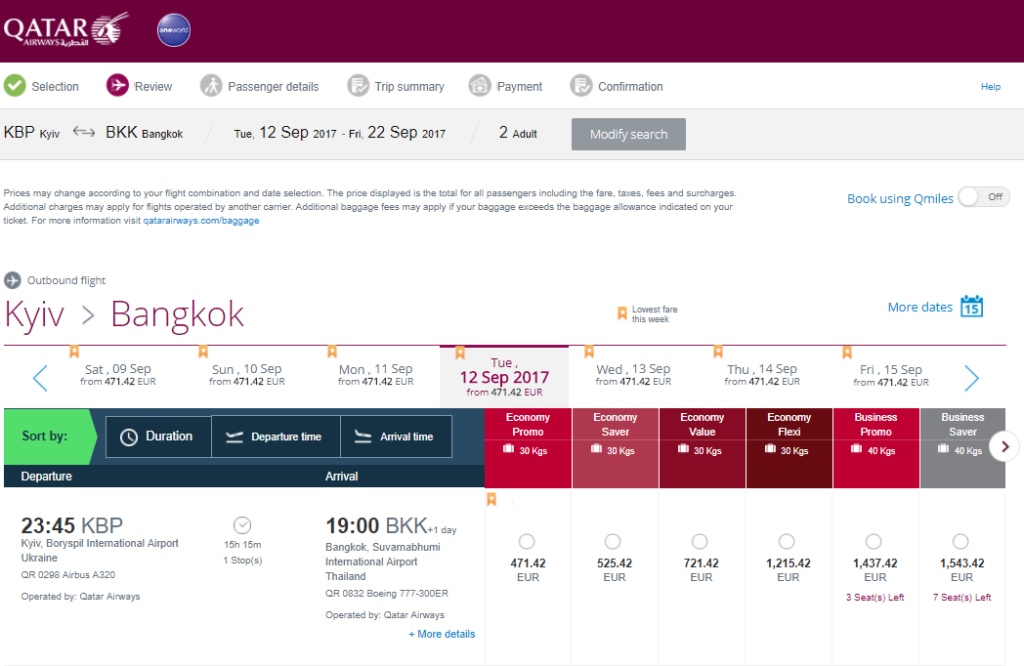
Task: Select the 471.42 EUR Economy Promo fare
Action: 527,541
